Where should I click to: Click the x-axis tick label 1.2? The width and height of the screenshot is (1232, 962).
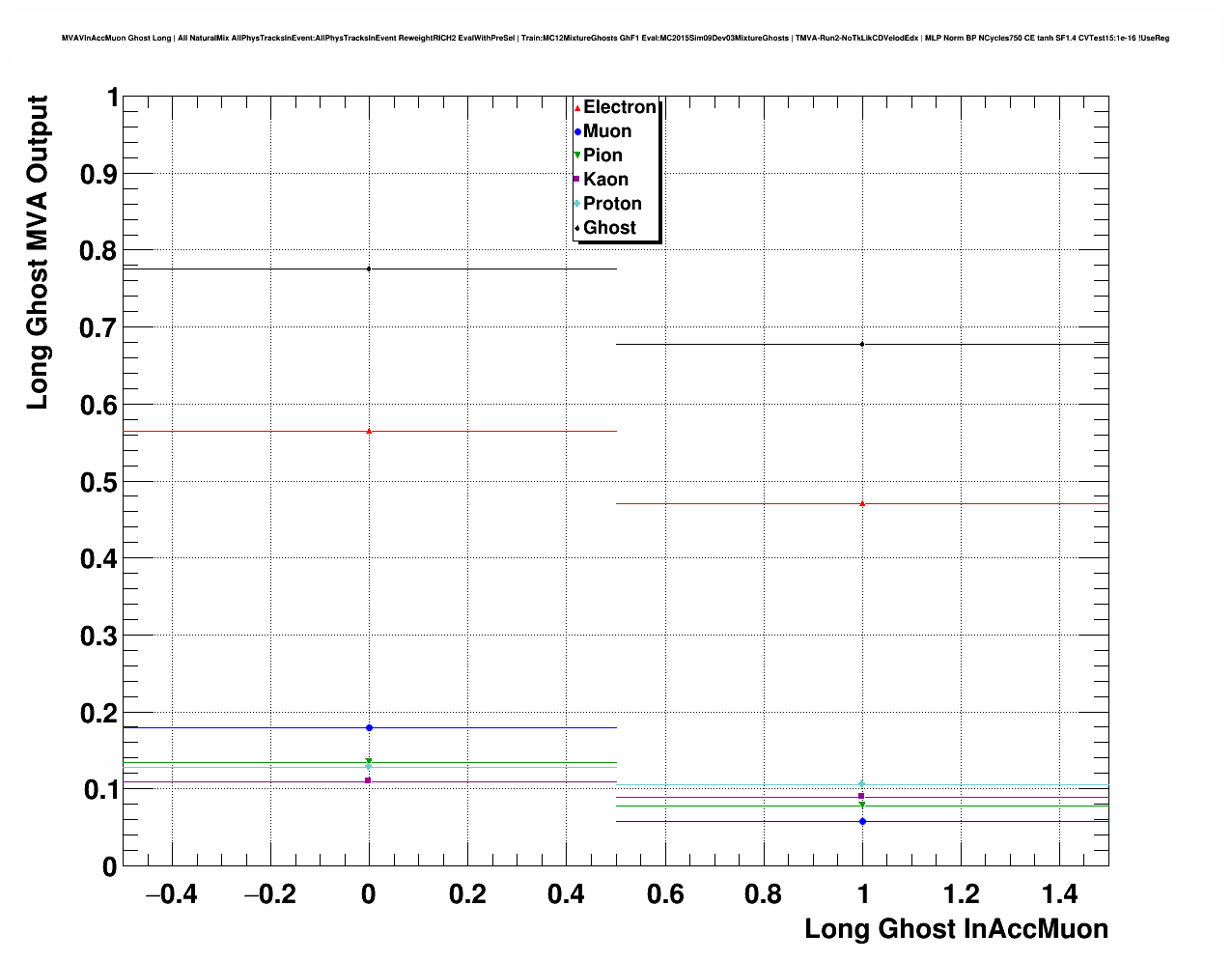pos(962,894)
